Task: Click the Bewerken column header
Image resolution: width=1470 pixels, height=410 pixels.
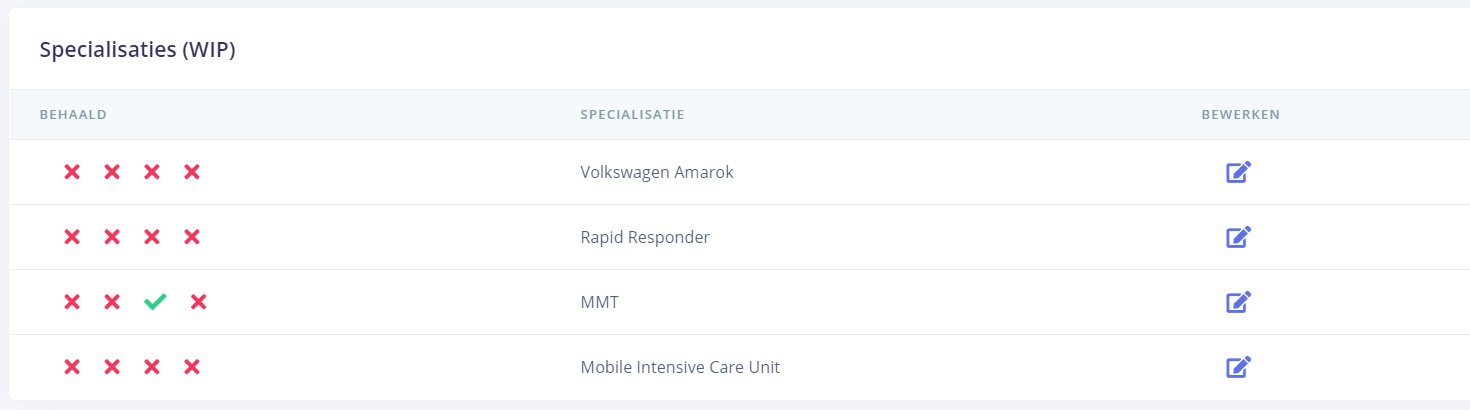Action: point(1240,115)
